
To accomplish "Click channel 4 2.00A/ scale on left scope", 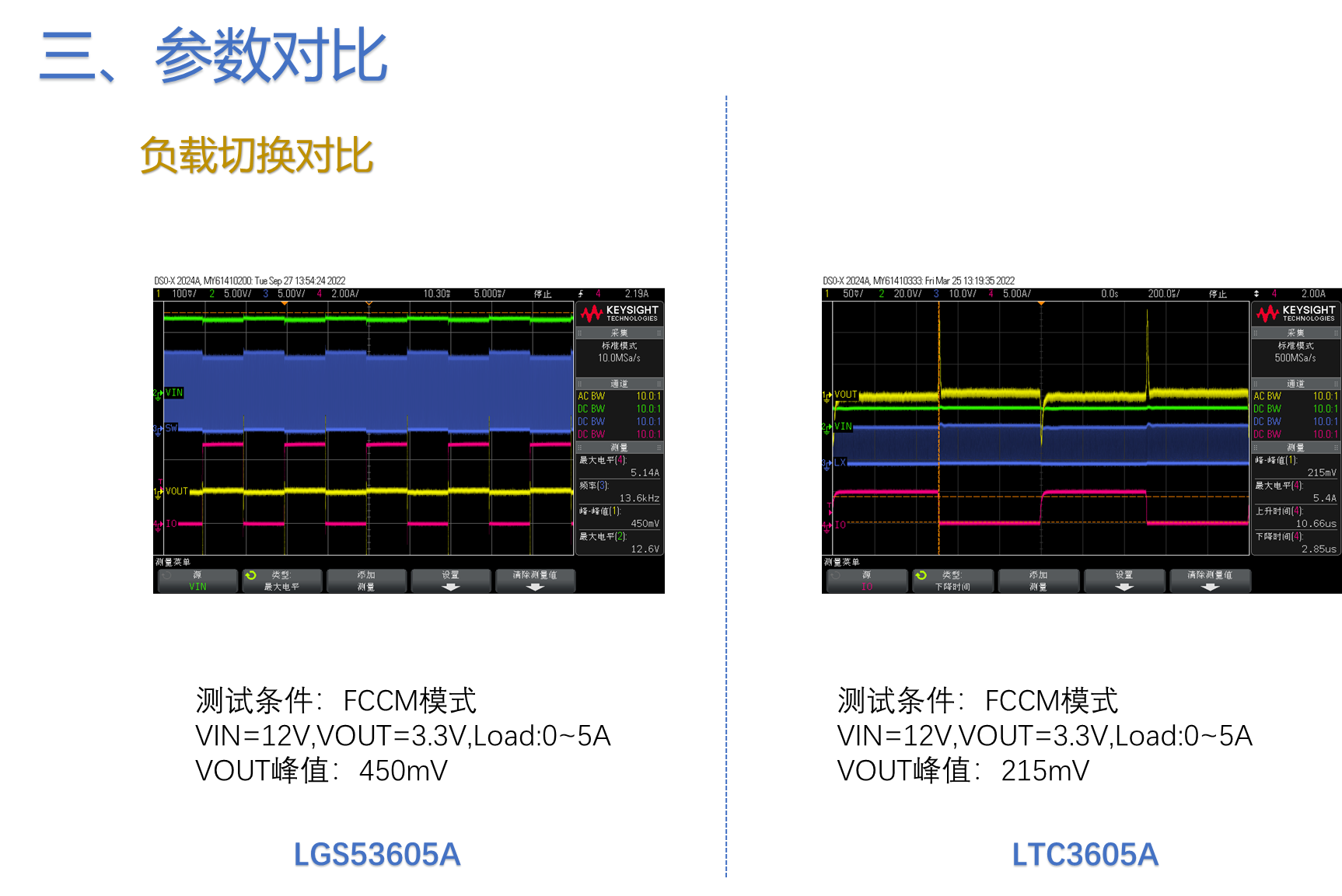I will click(344, 294).
